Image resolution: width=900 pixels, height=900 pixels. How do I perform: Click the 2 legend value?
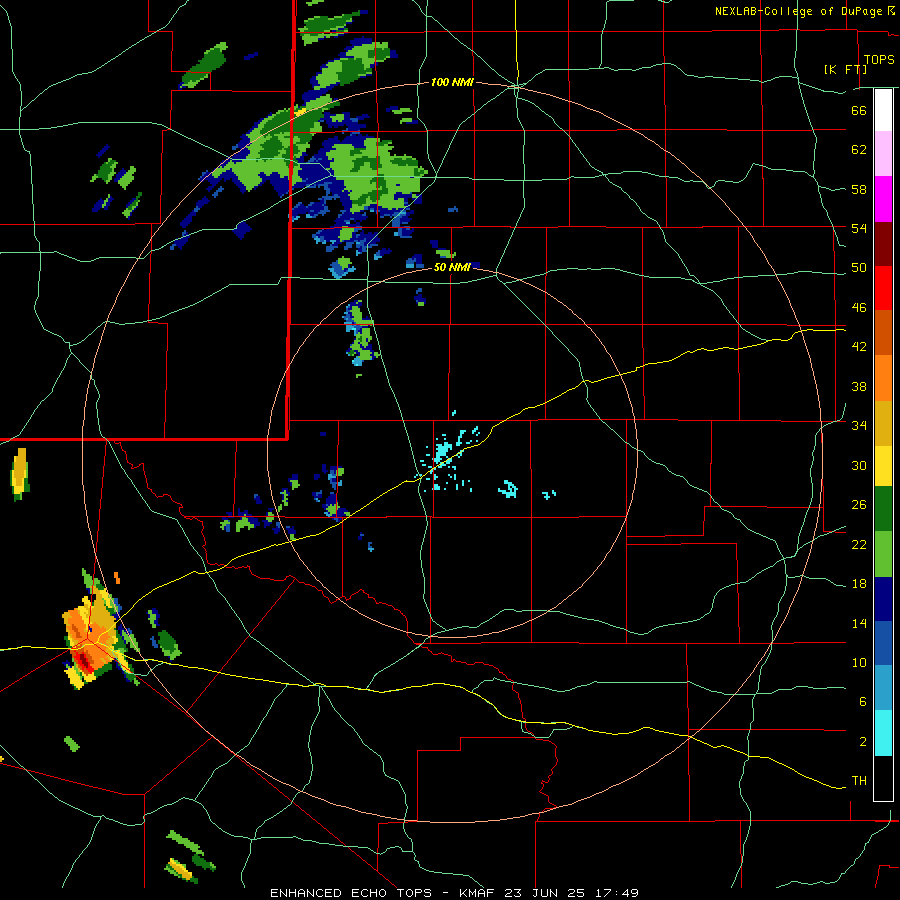(862, 742)
